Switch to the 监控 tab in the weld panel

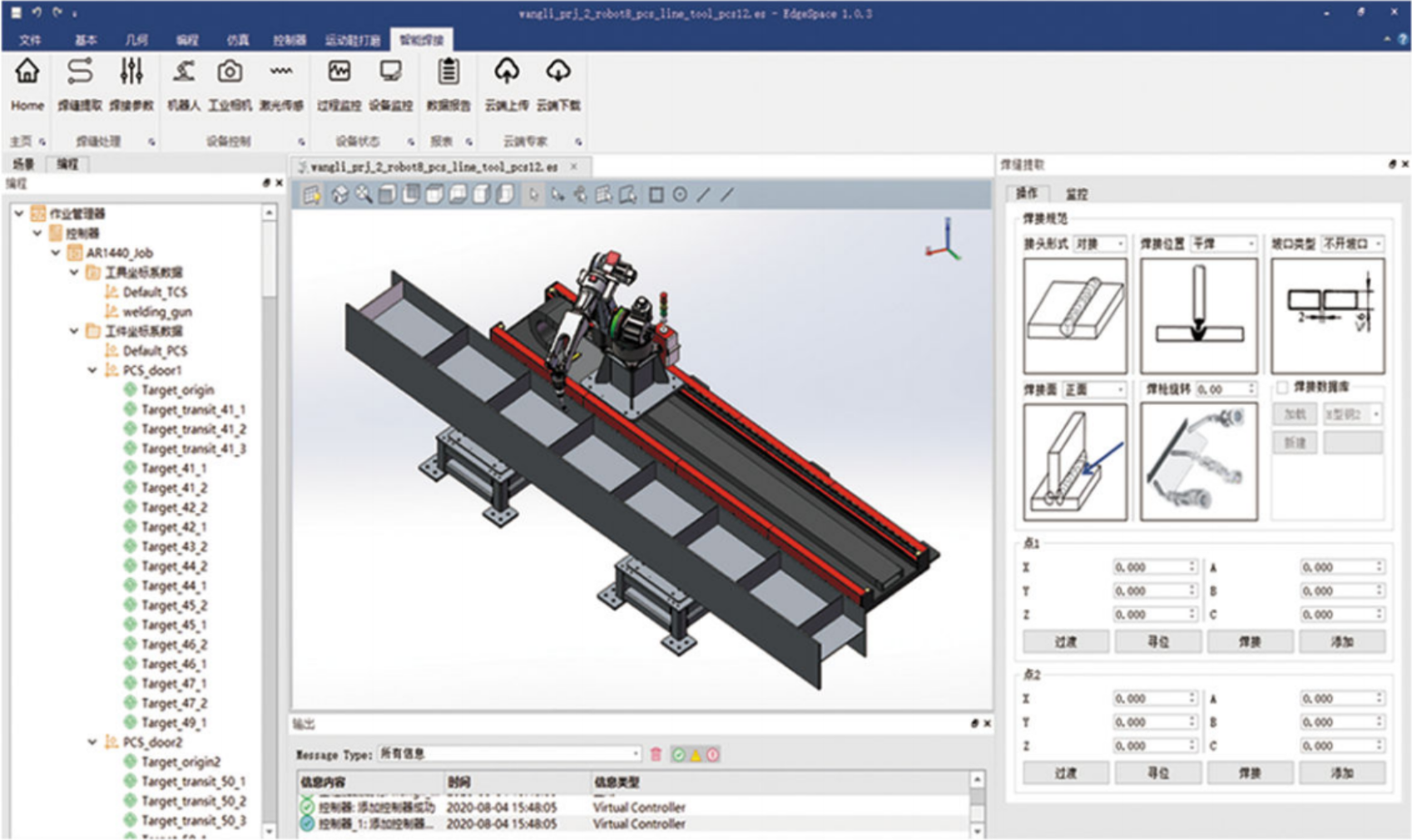[1077, 194]
